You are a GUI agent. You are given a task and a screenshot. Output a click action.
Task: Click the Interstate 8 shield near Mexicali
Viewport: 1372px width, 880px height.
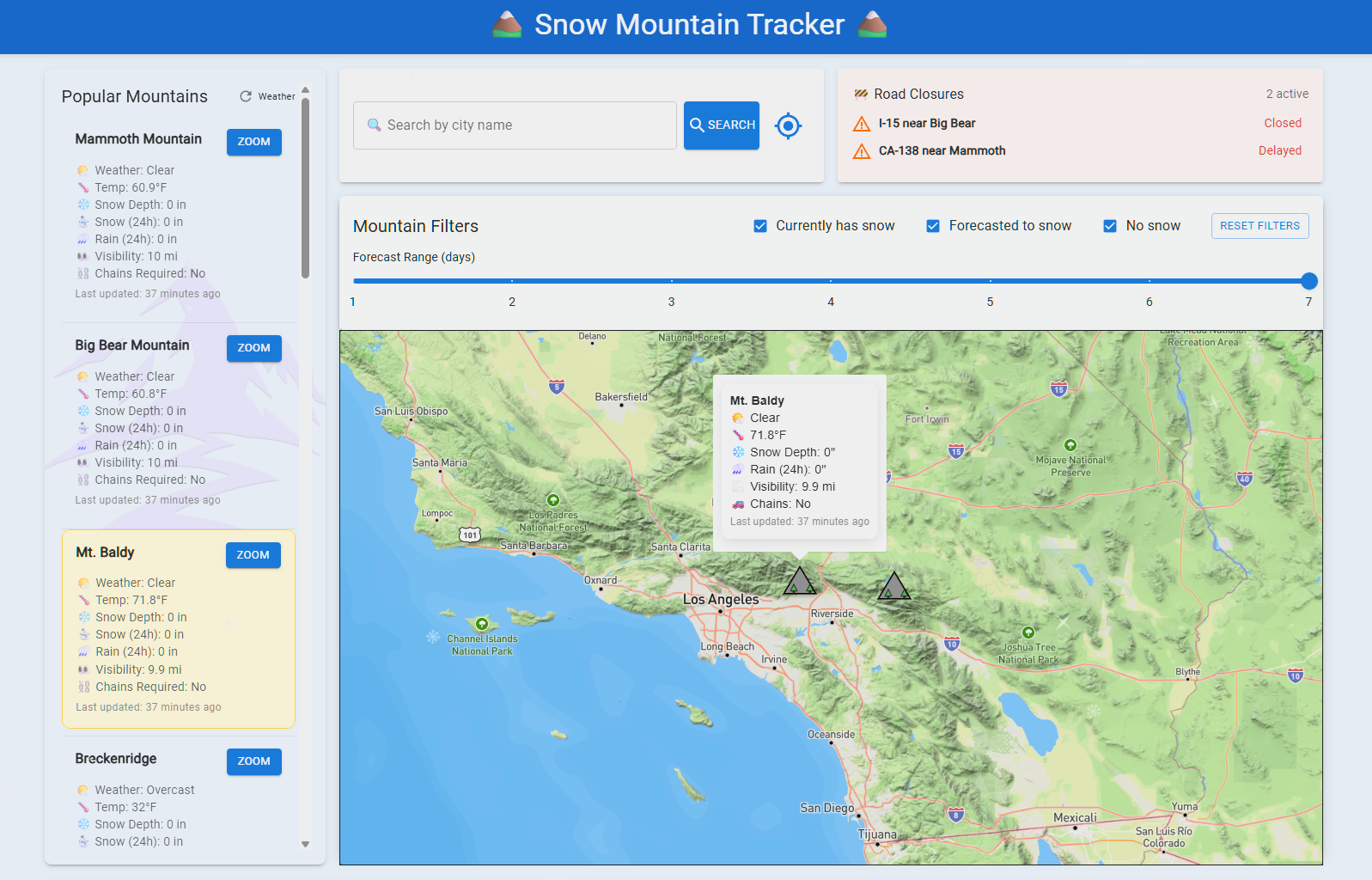(x=956, y=814)
